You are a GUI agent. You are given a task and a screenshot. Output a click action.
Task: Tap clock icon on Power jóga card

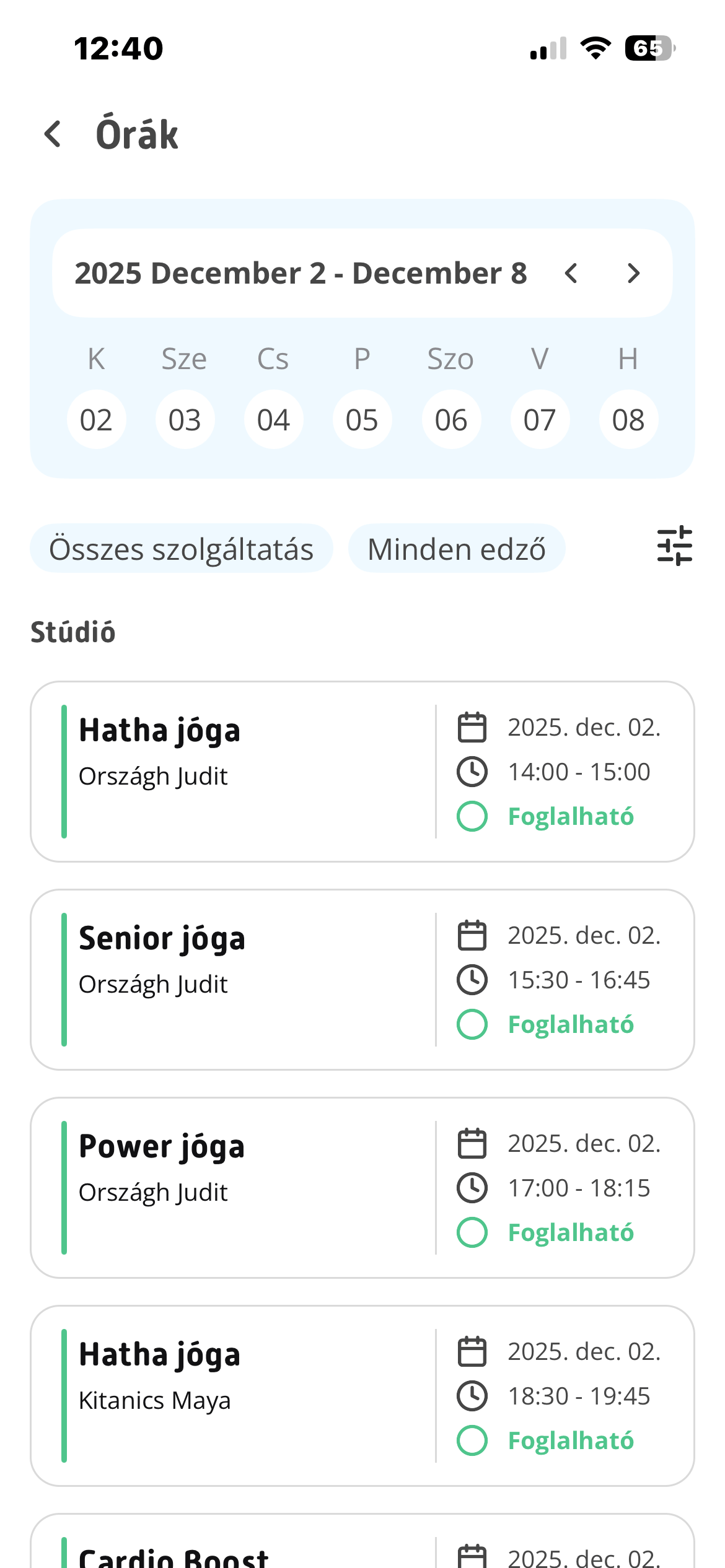pos(472,1188)
